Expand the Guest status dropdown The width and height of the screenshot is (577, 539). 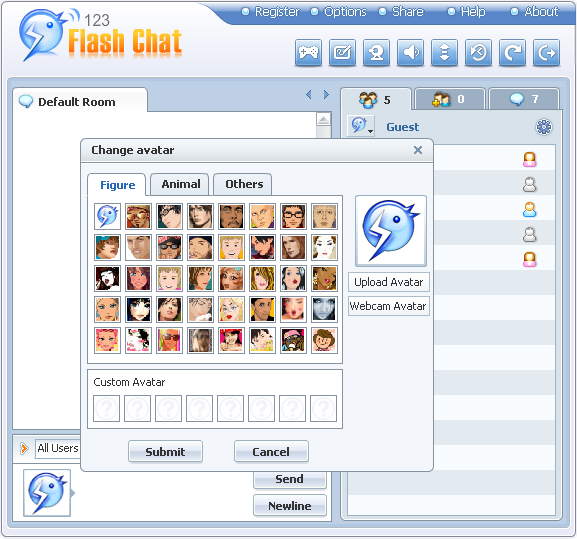[361, 126]
